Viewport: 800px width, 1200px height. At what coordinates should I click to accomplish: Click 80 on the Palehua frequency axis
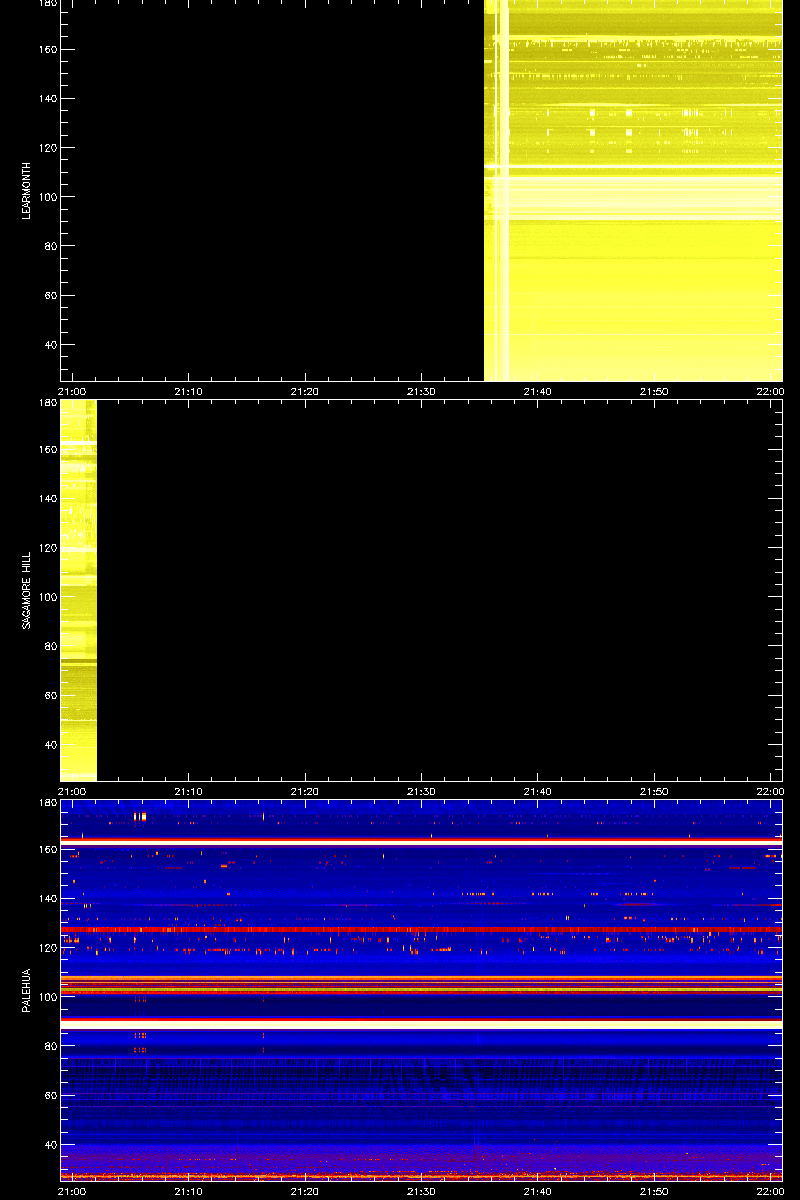pos(50,1044)
